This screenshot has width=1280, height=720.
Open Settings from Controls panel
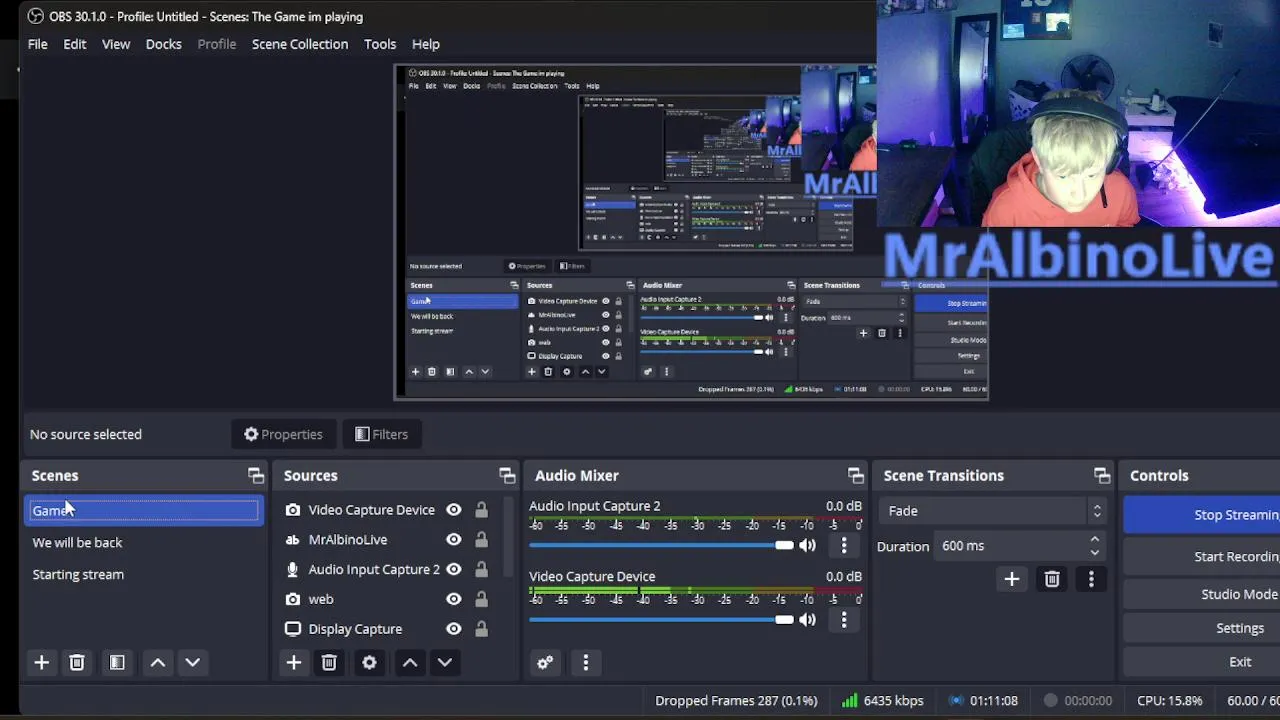(x=1202, y=628)
